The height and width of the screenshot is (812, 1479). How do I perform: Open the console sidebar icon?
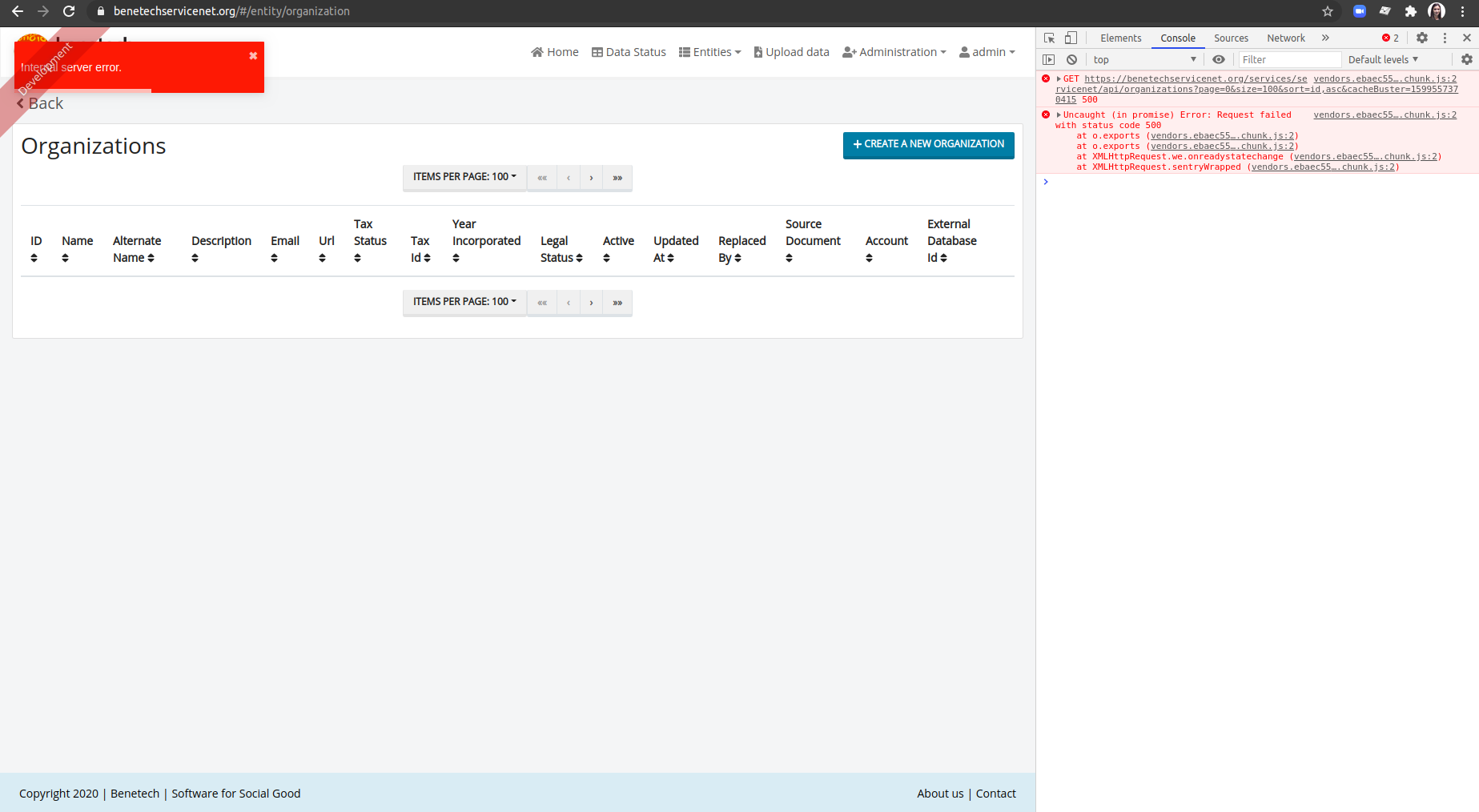pos(1049,59)
